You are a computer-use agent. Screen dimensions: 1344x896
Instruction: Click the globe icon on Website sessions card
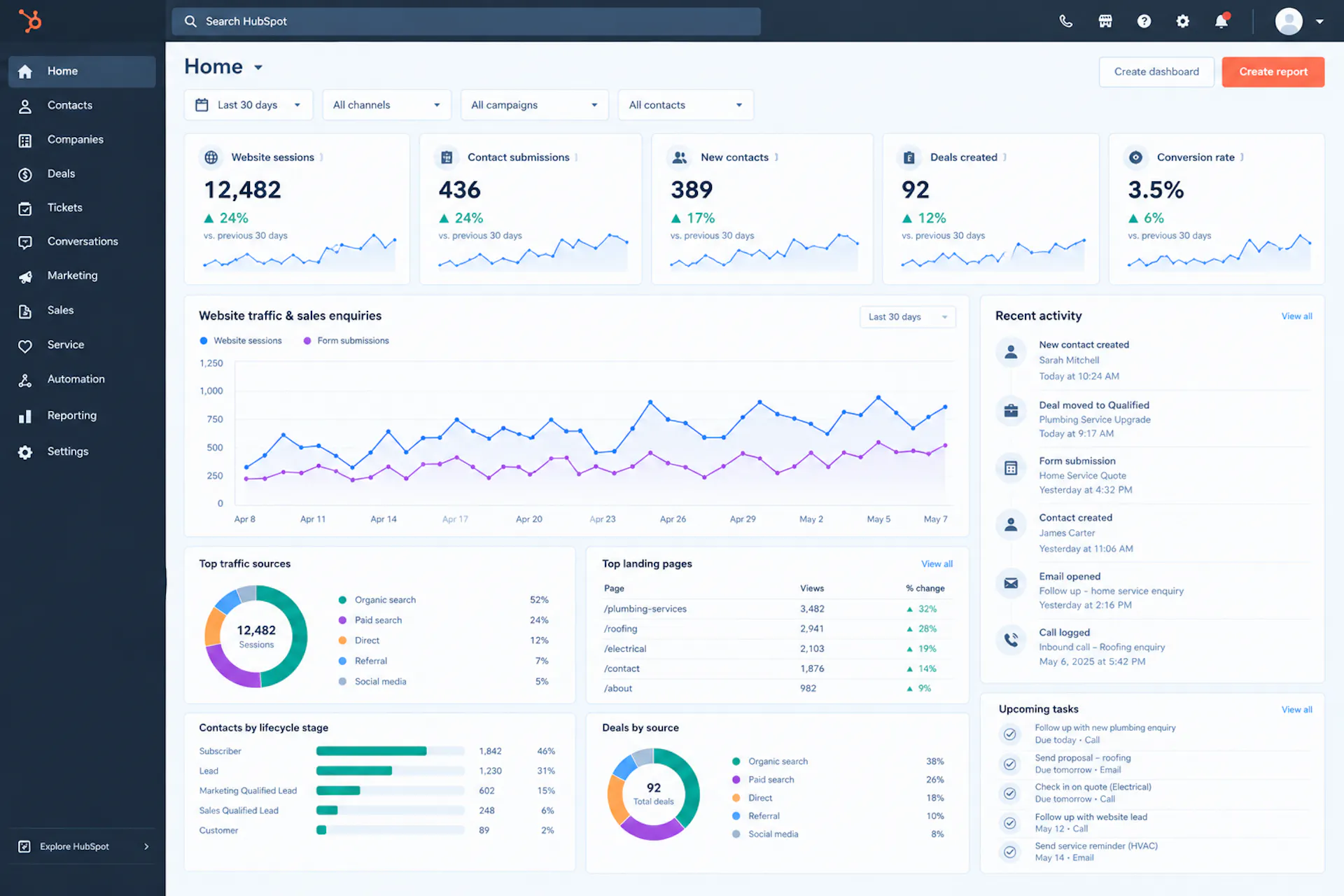(211, 157)
